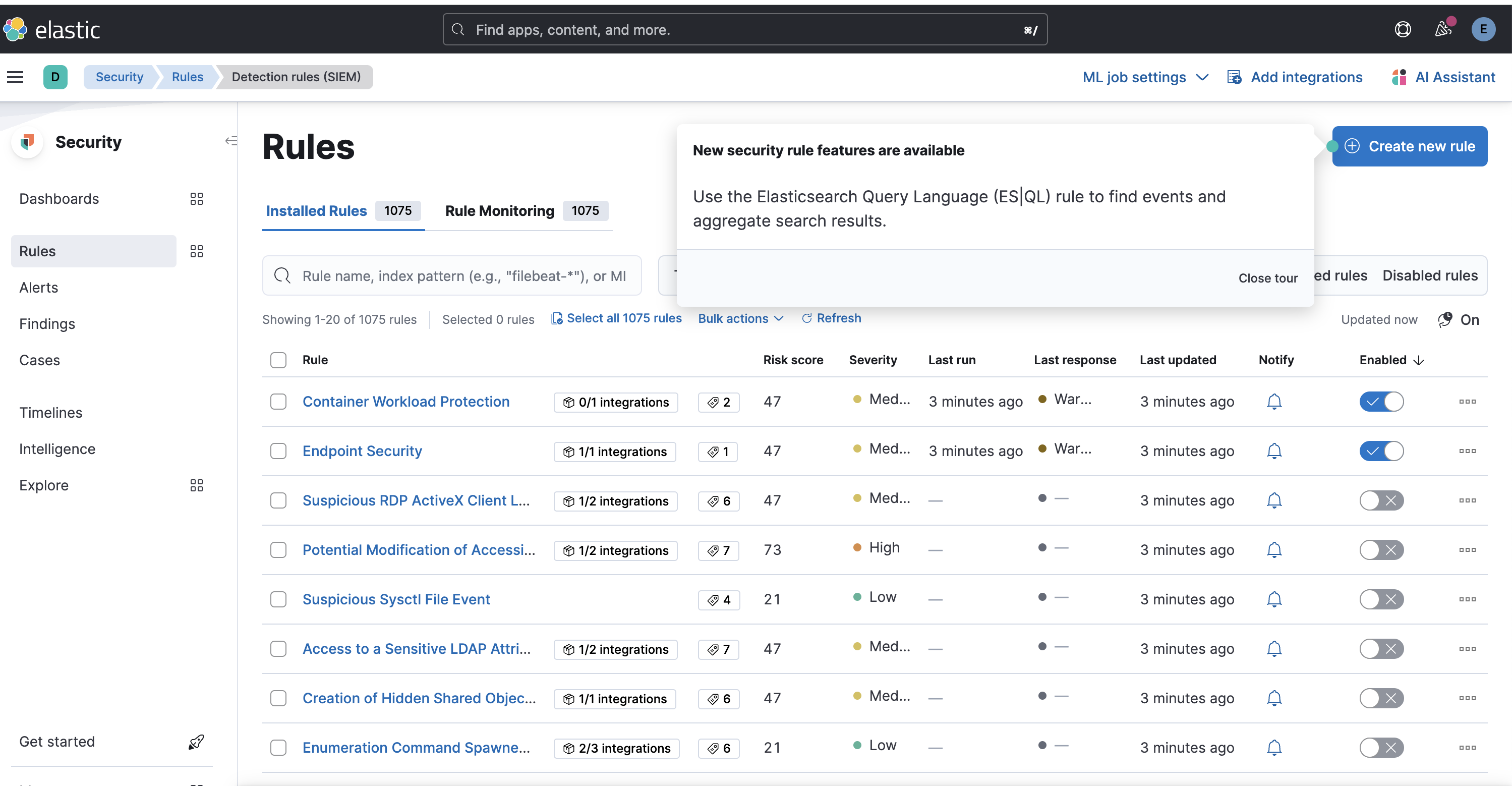This screenshot has width=1512, height=786.
Task: Open Intelligence in side navigation
Action: click(x=57, y=449)
